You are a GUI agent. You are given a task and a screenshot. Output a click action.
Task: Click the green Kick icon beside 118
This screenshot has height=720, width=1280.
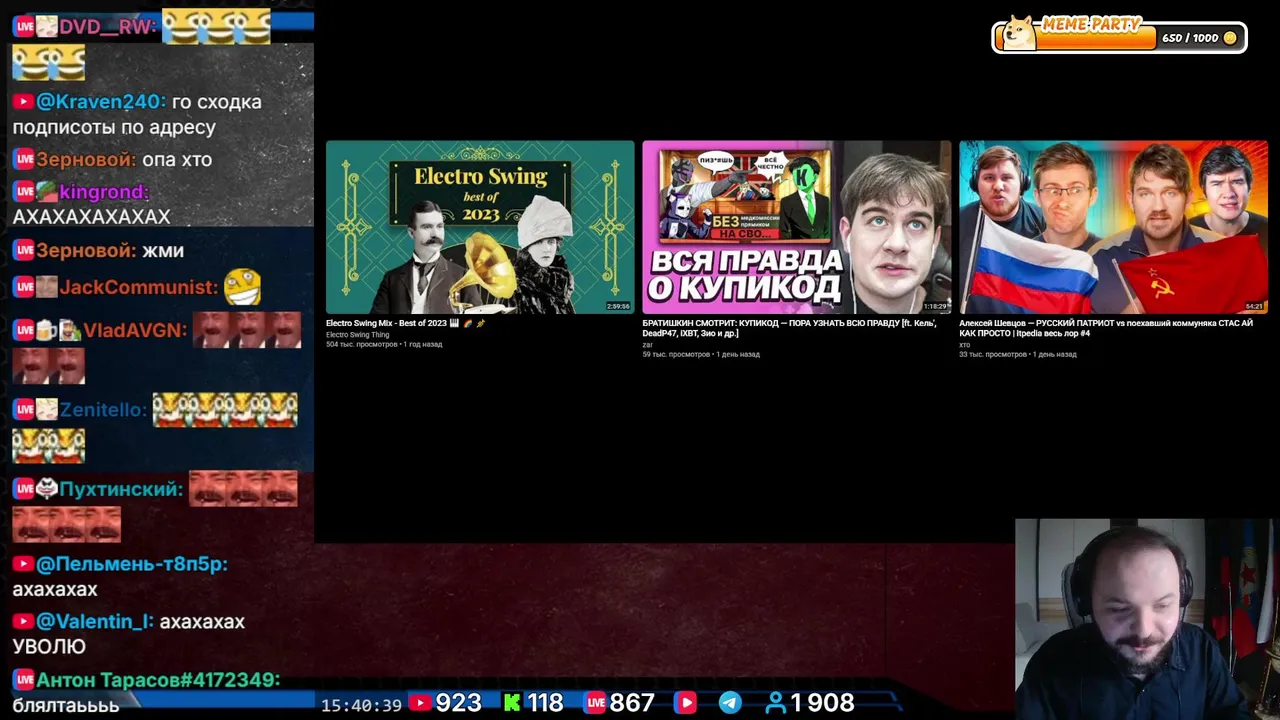coord(512,703)
